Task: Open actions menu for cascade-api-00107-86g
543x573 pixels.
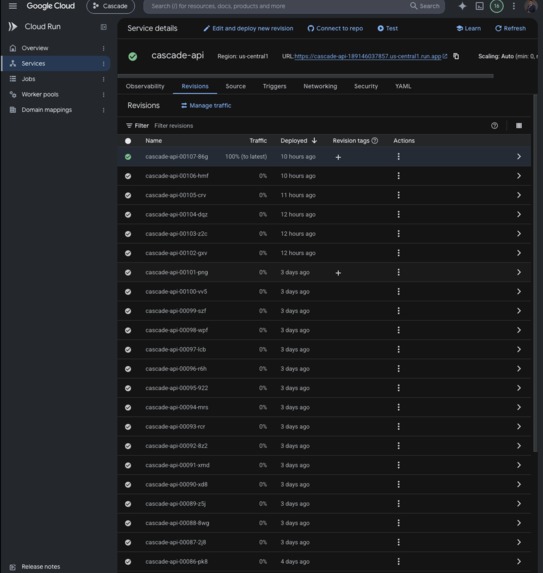Action: [x=399, y=156]
